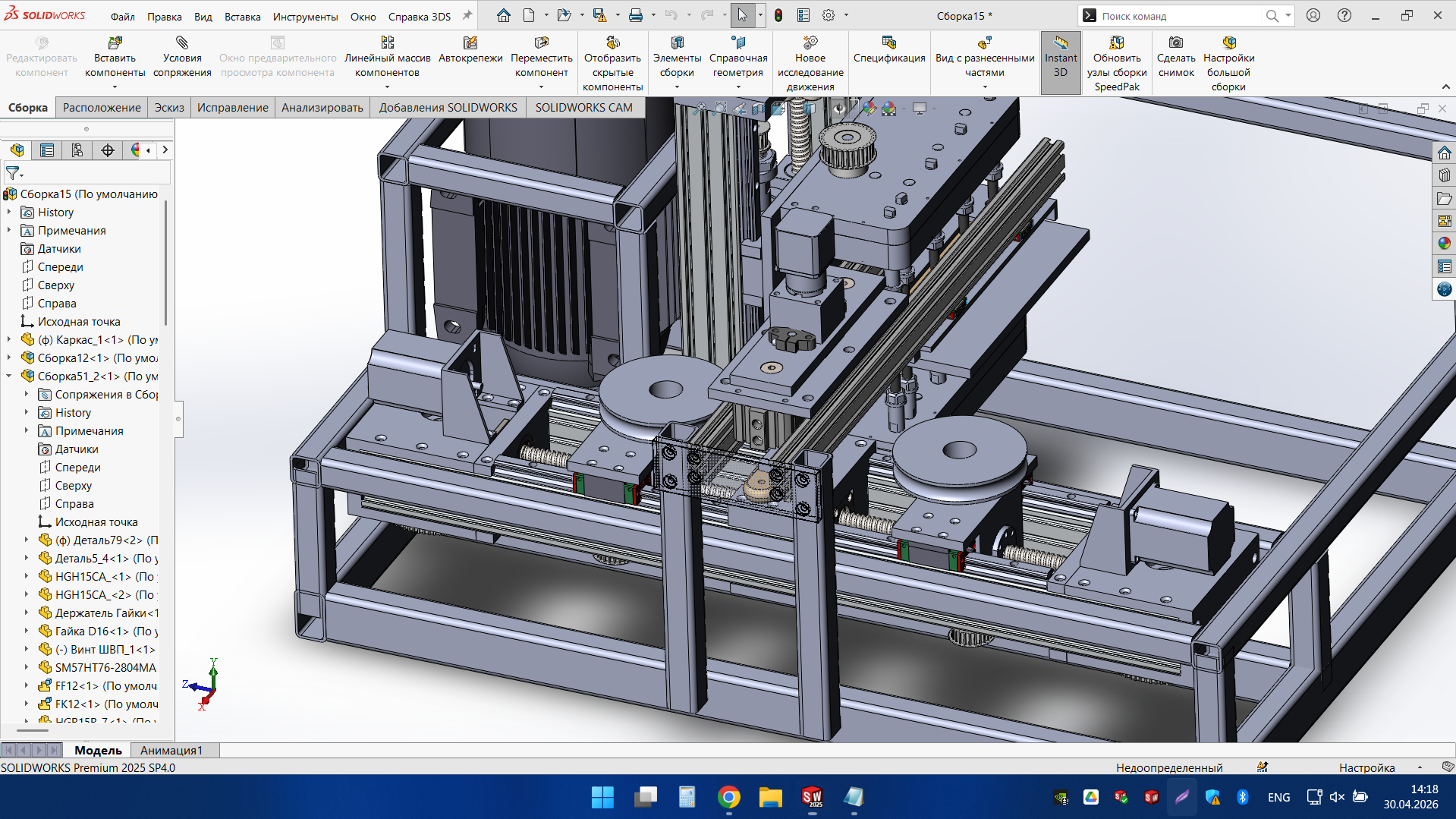This screenshot has width=1456, height=819.
Task: Switch to Эскиз ribbon tab
Action: pyautogui.click(x=169, y=107)
